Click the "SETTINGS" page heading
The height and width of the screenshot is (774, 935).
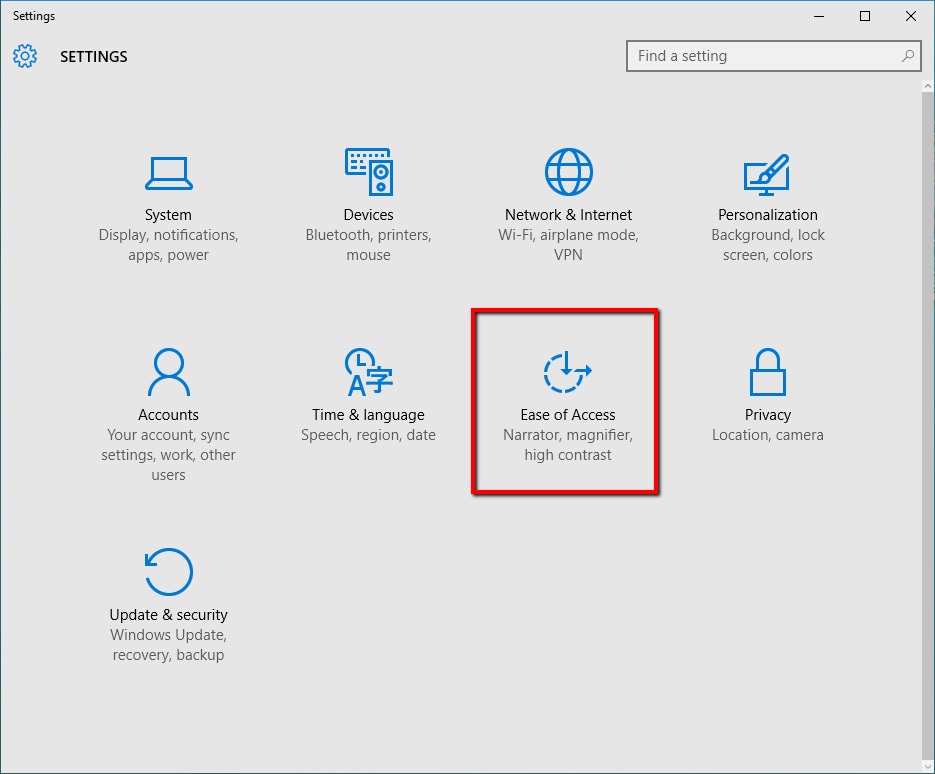point(94,57)
